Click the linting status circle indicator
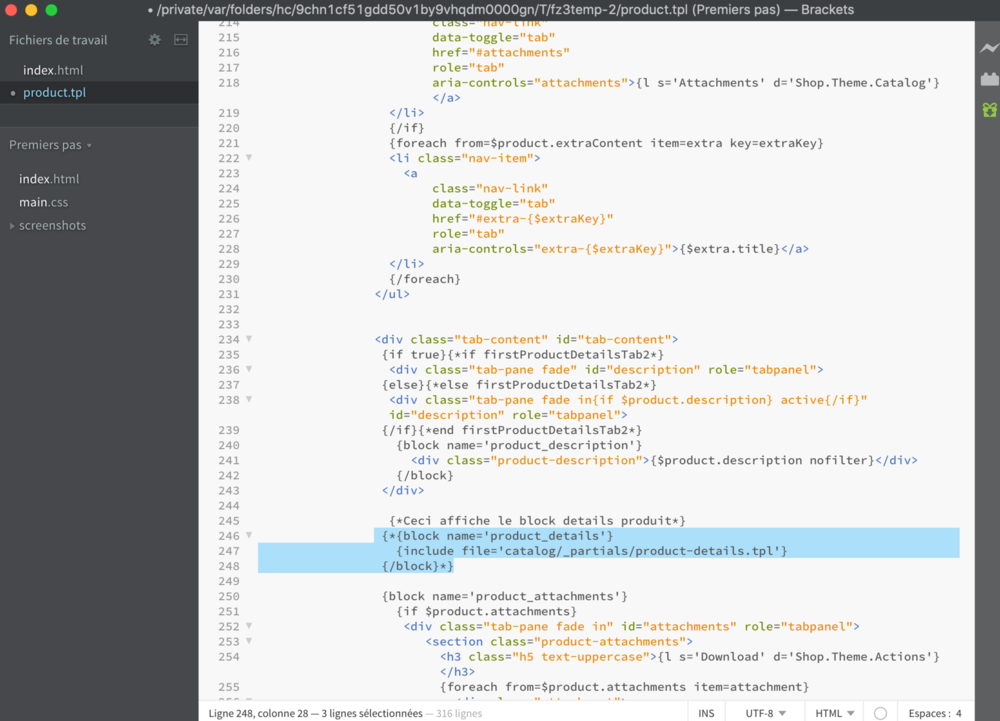The height and width of the screenshot is (721, 1000). [880, 713]
